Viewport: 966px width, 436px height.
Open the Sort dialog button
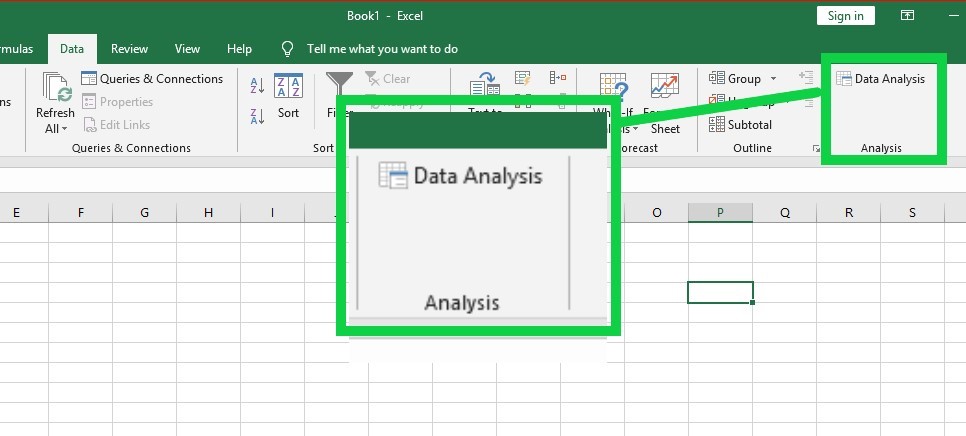coord(288,95)
